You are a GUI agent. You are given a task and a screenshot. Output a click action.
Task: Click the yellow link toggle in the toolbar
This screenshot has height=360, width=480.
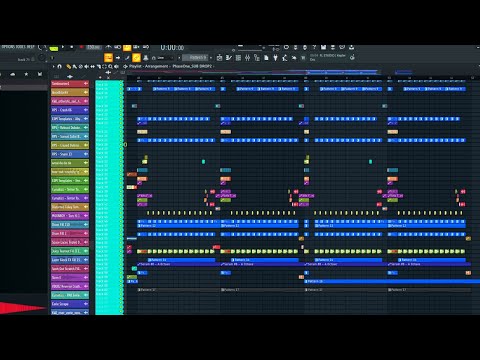coord(136,58)
